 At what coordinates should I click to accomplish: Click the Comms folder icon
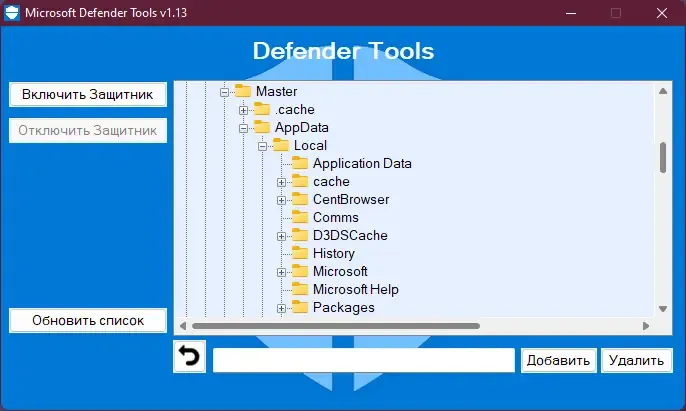300,217
